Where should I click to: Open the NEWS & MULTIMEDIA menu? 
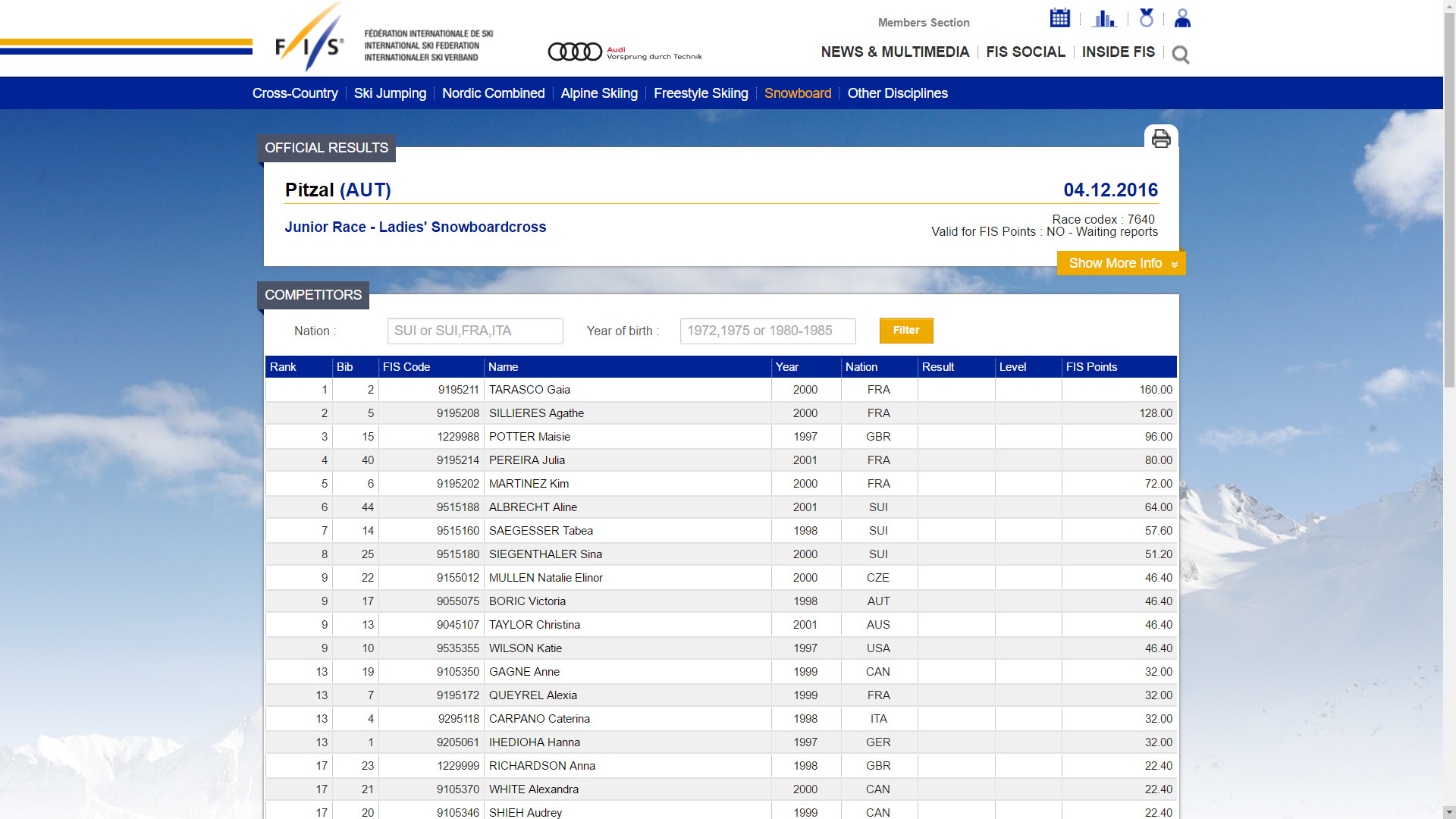pos(895,52)
